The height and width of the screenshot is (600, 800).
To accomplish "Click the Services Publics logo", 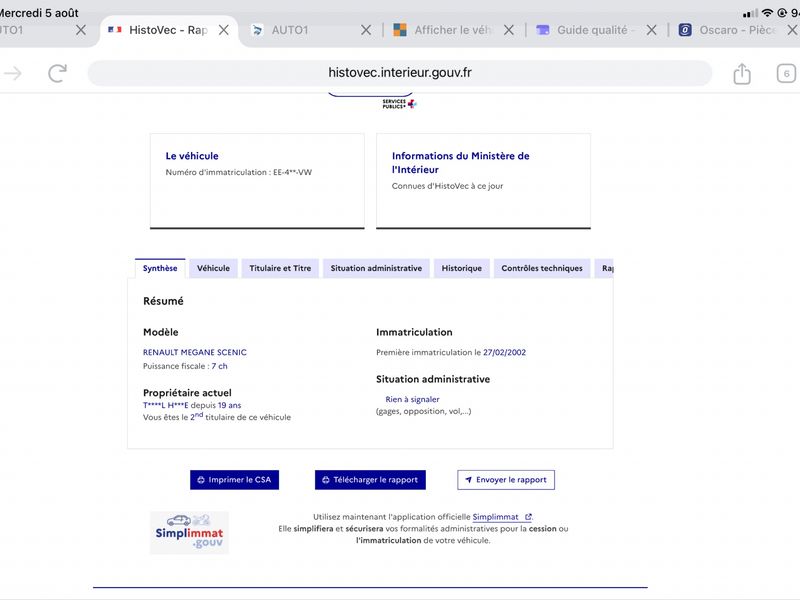I will (x=399, y=104).
